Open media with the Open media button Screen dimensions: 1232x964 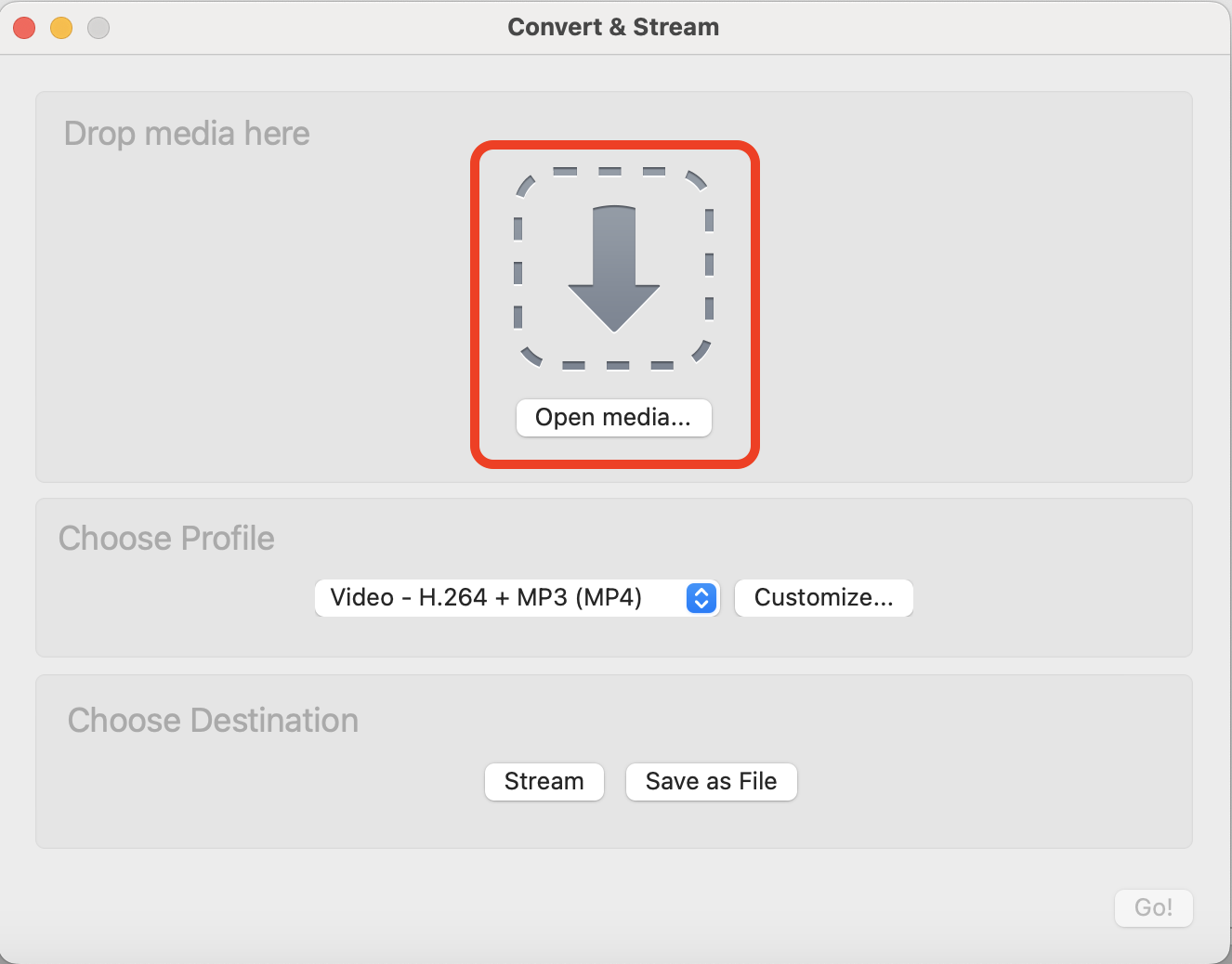coord(613,417)
